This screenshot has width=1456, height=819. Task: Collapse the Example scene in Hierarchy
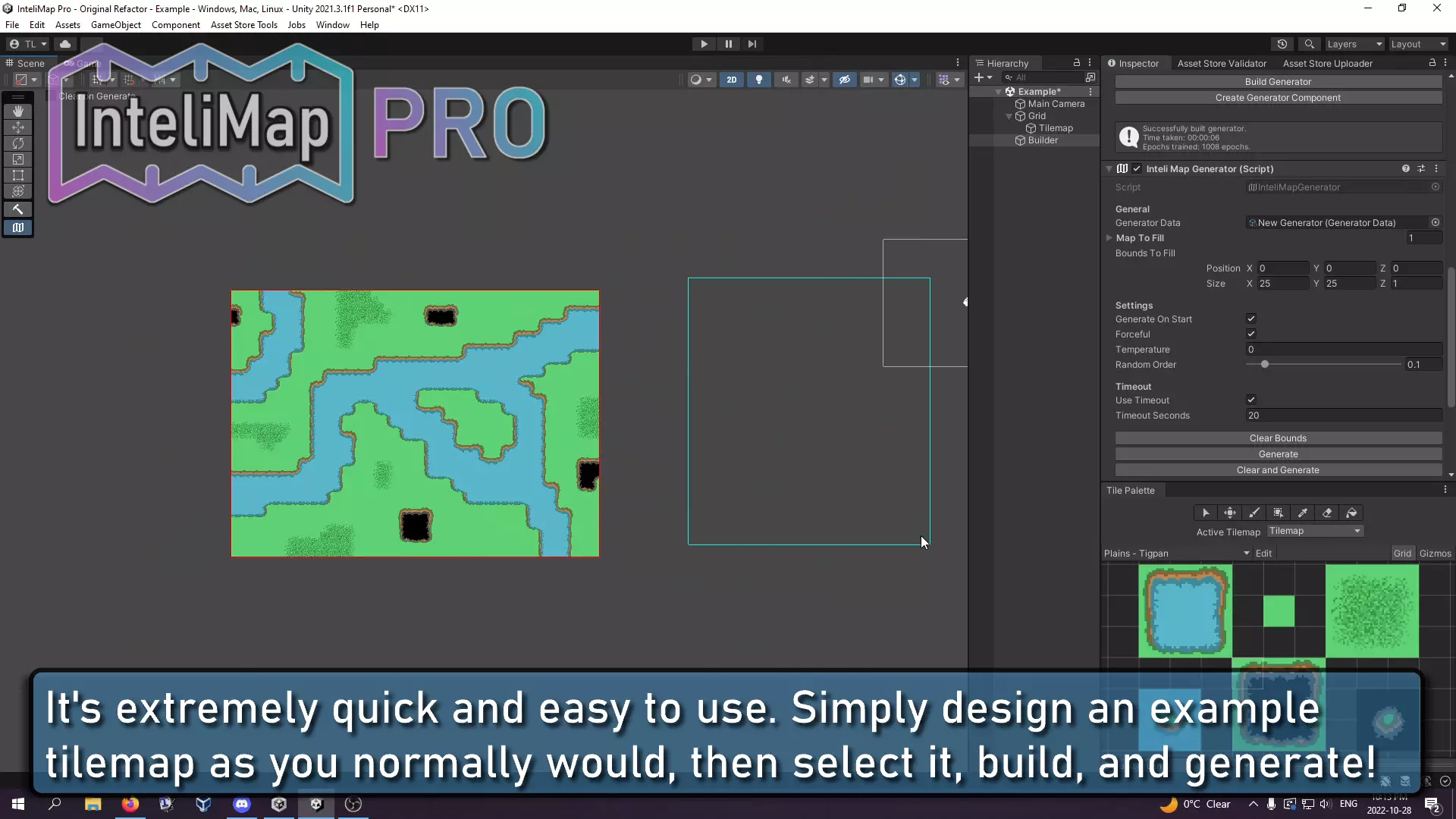(999, 92)
